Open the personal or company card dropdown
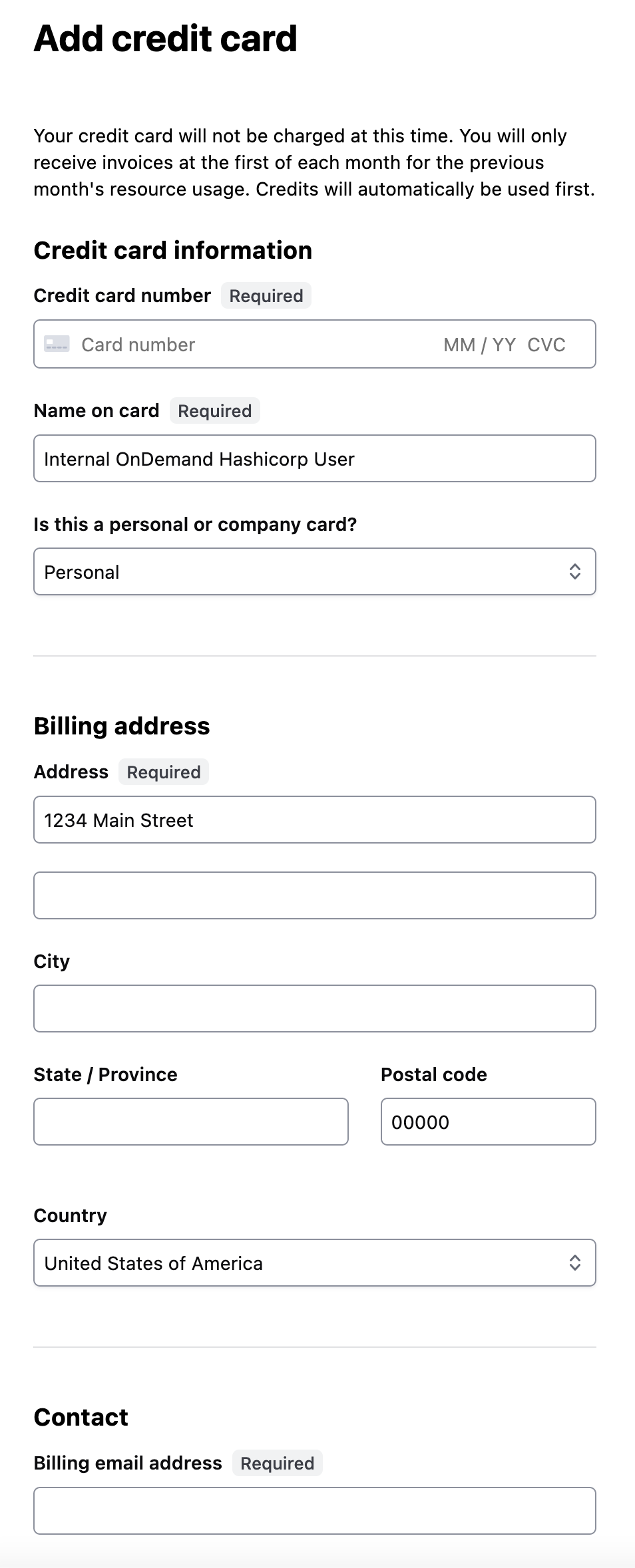Screen dimensions: 635x1568 [314, 572]
